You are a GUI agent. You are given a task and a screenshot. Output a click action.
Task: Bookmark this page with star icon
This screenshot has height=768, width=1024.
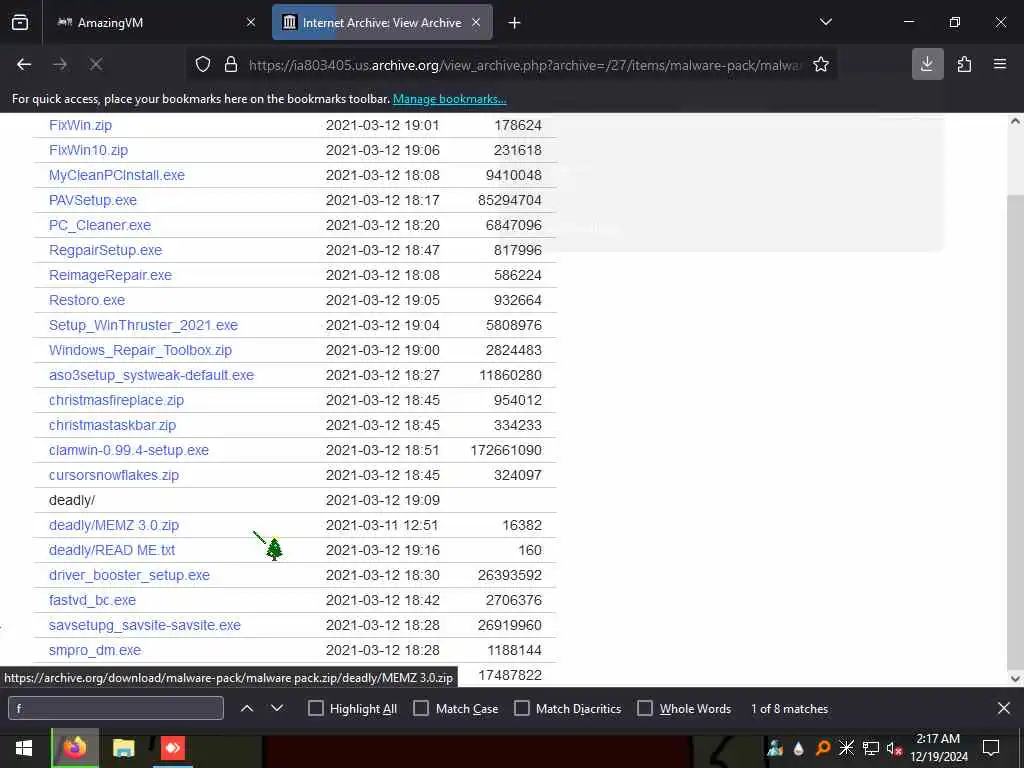821,64
